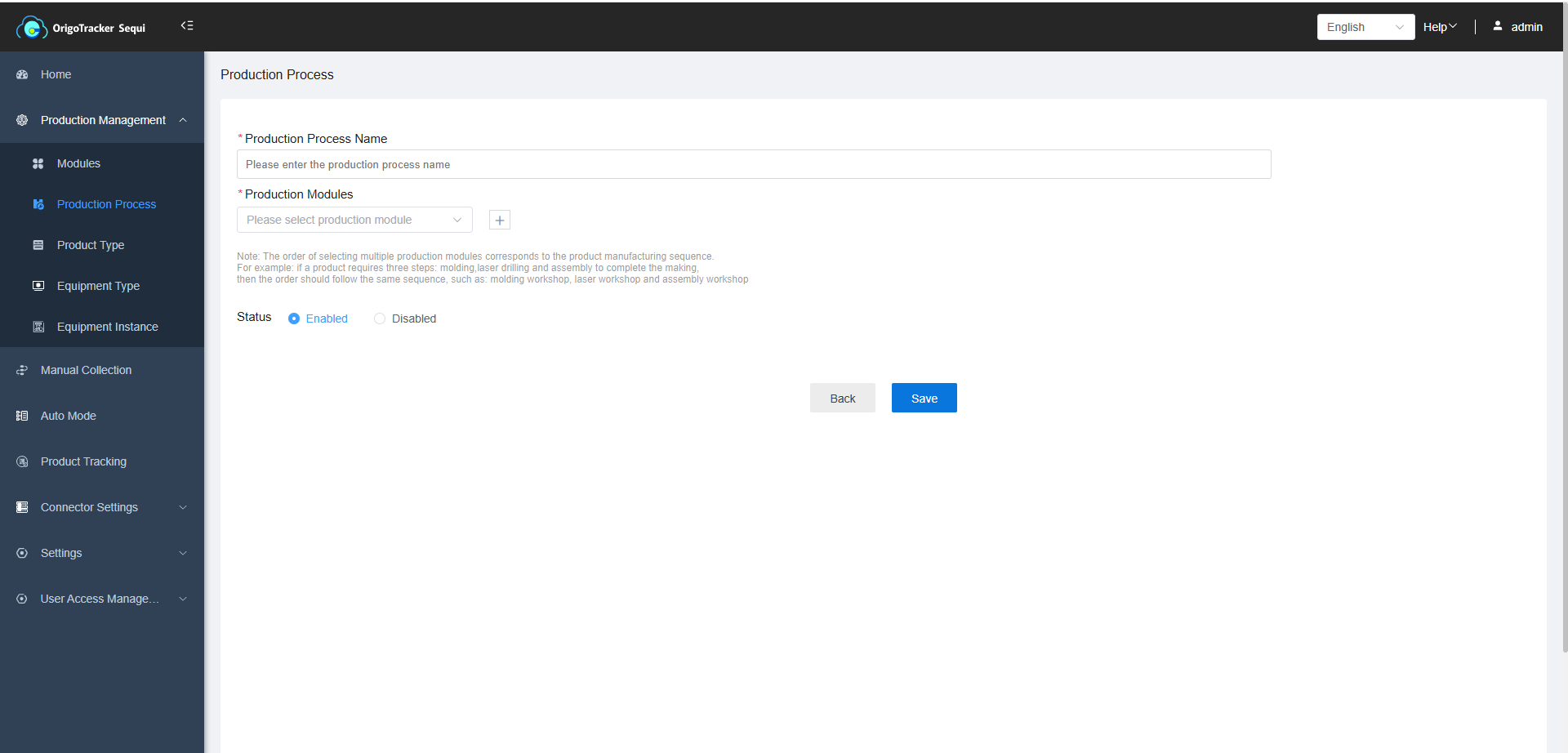Click the Production Process Name input field
The width and height of the screenshot is (1568, 753).
pyautogui.click(x=753, y=164)
